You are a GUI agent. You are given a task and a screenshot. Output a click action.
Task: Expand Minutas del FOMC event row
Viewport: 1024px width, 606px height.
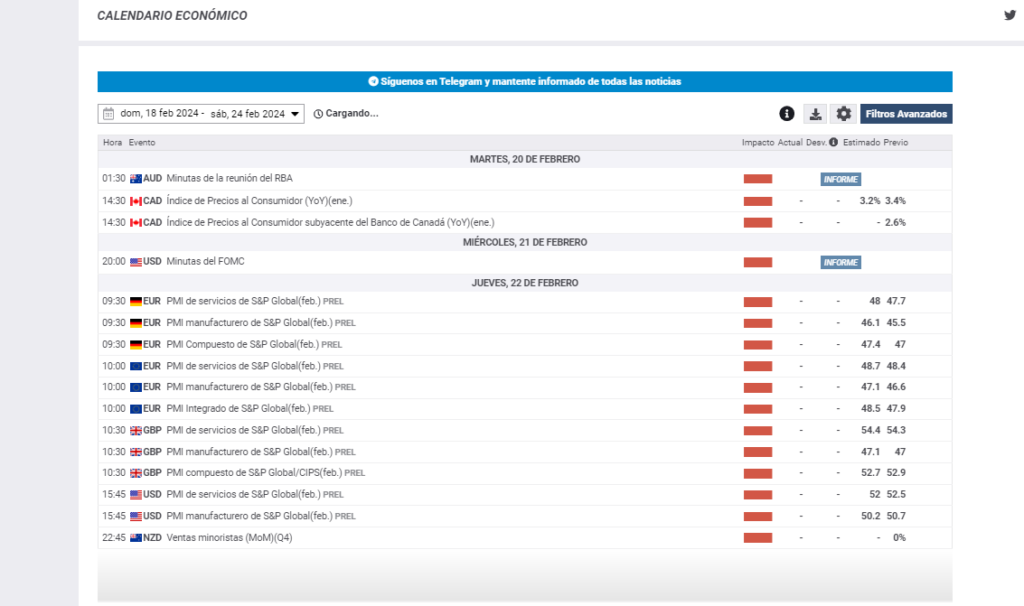click(205, 262)
